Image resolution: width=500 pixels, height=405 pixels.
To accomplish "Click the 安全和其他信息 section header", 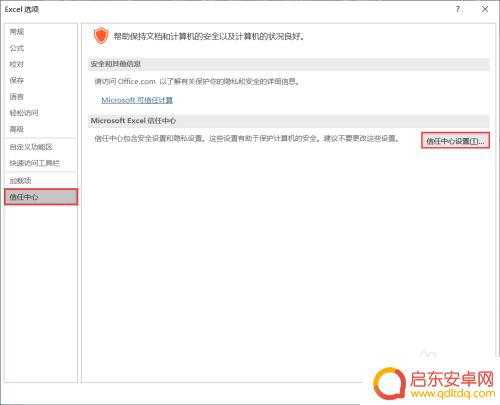I will [289, 64].
